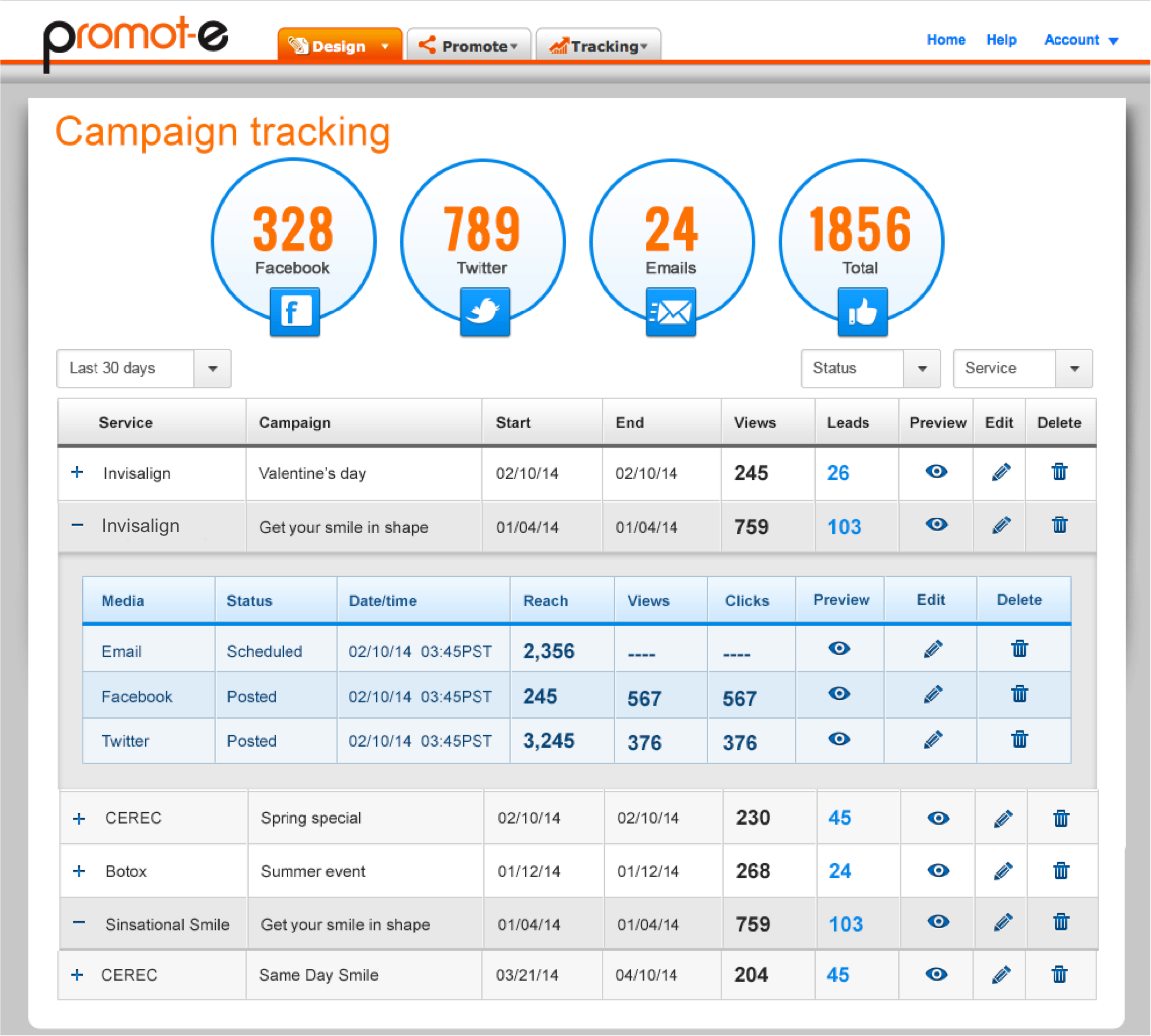Preview the Sinsational Smile campaign

tap(939, 921)
